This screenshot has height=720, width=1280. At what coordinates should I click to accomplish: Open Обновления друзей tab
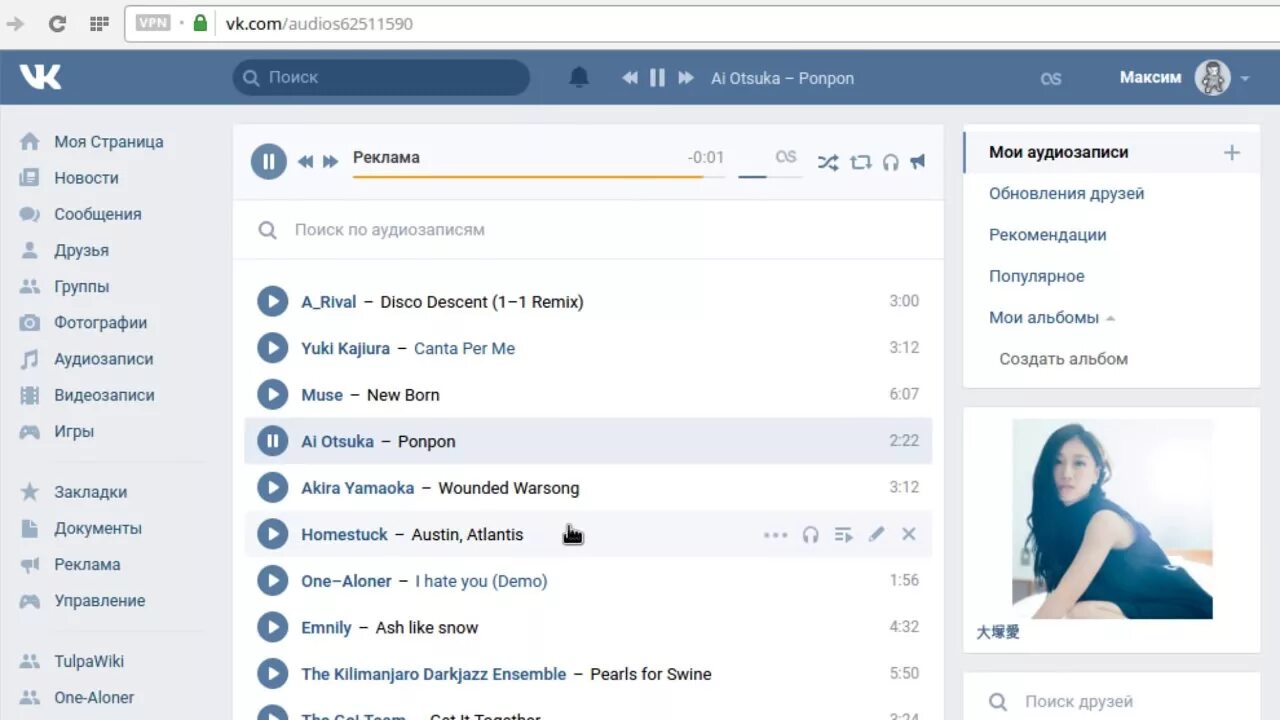point(1067,193)
